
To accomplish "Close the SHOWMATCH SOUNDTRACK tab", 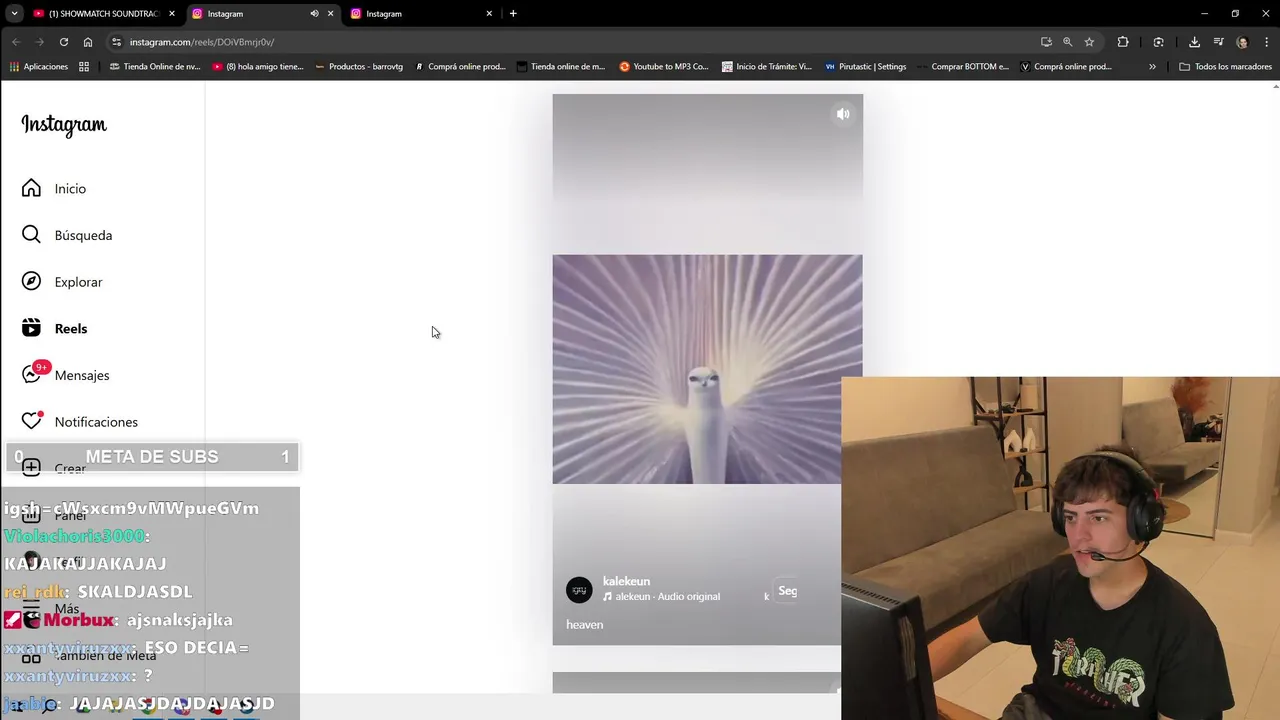I will 172,14.
